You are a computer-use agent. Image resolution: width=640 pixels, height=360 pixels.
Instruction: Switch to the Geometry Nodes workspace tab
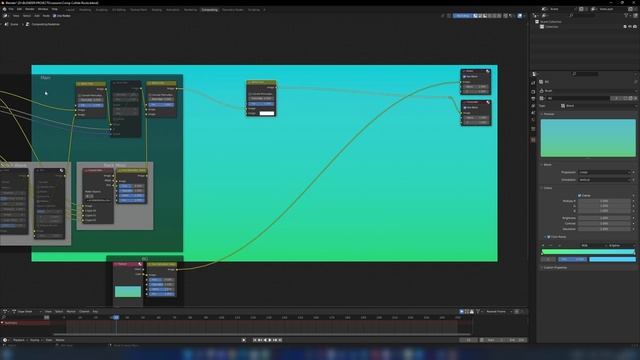click(233, 9)
